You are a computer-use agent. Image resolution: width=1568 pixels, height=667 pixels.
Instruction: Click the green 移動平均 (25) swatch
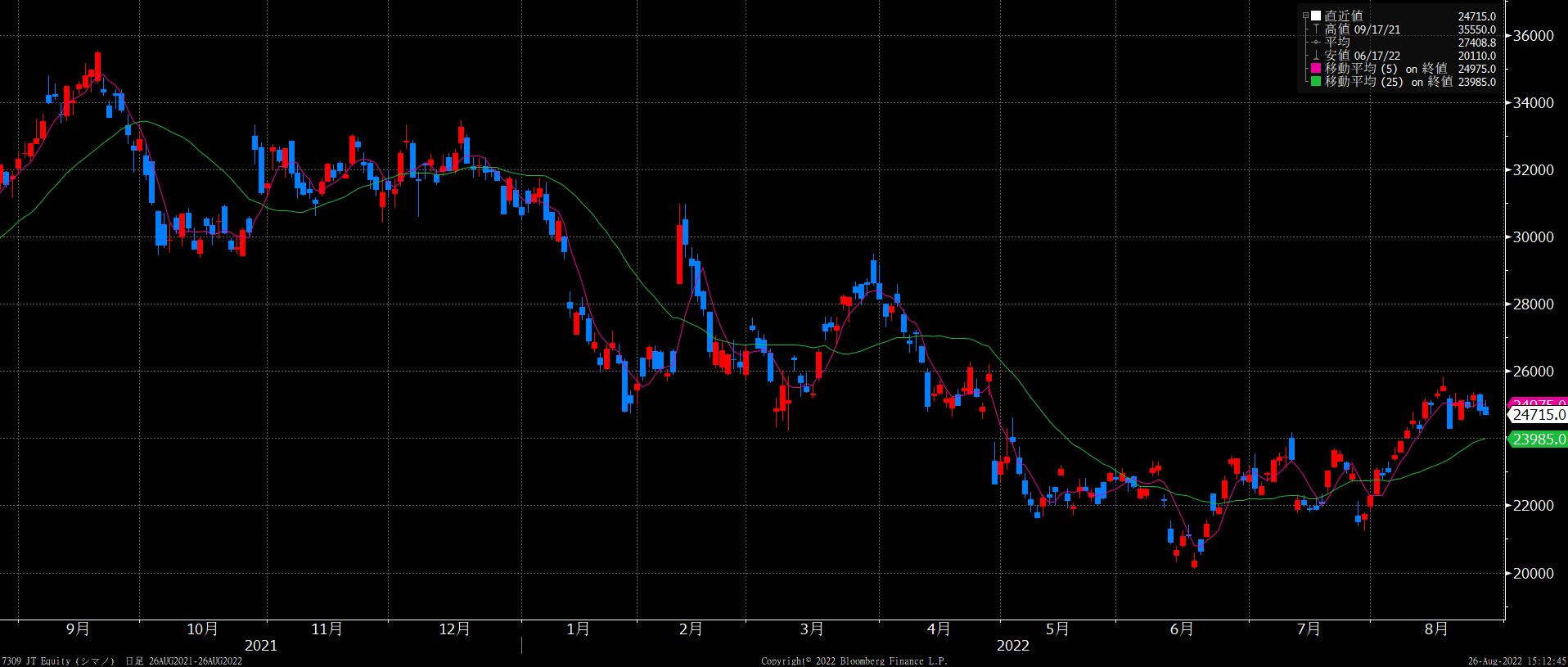pyautogui.click(x=1316, y=82)
